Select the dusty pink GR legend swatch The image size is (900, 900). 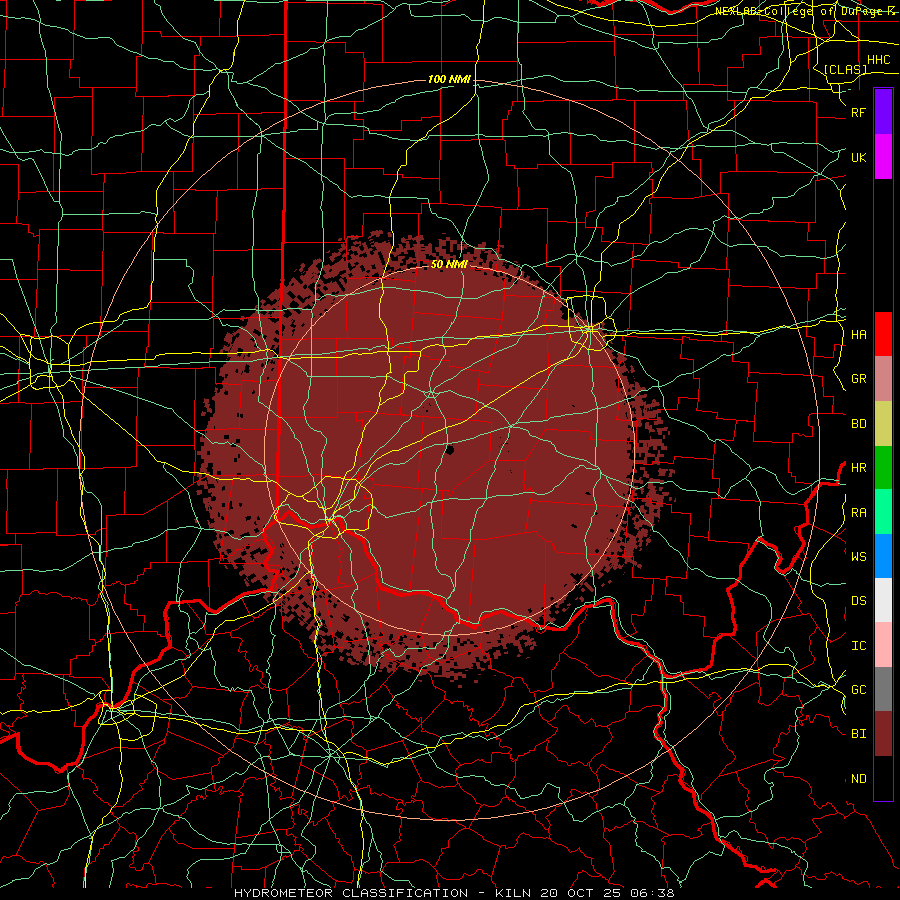[x=883, y=379]
